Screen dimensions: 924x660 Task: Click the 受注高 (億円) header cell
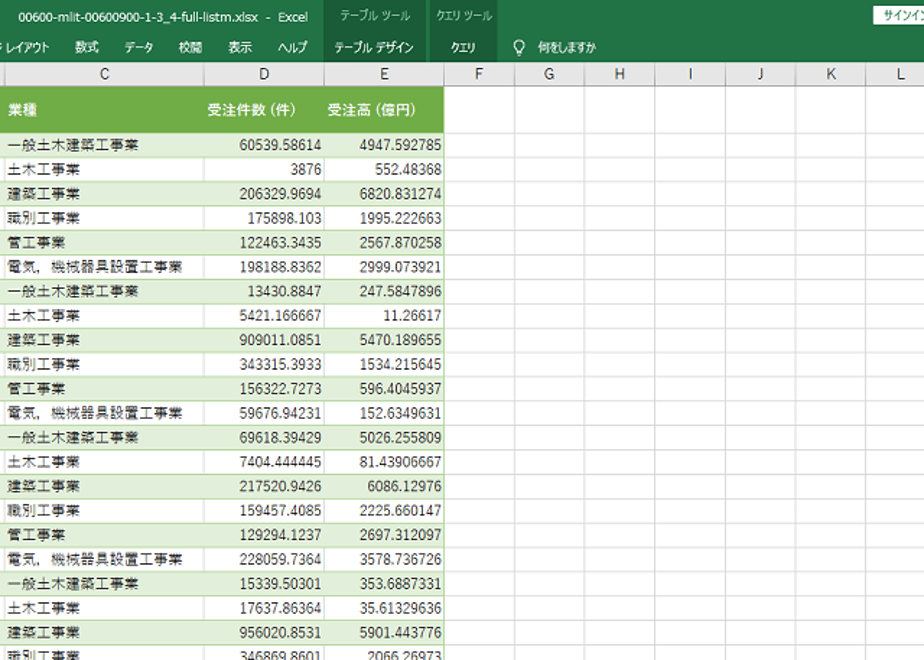(384, 110)
